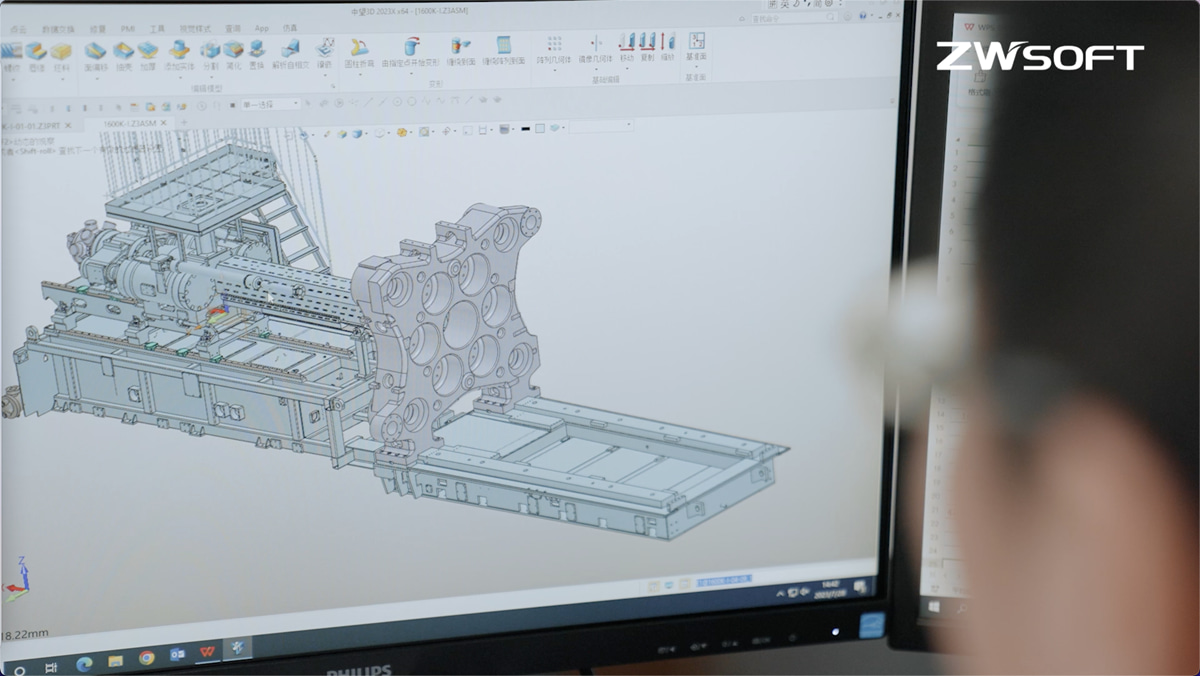Image resolution: width=1200 pixels, height=676 pixels.
Task: Open Outlook from the taskbar
Action: click(177, 654)
